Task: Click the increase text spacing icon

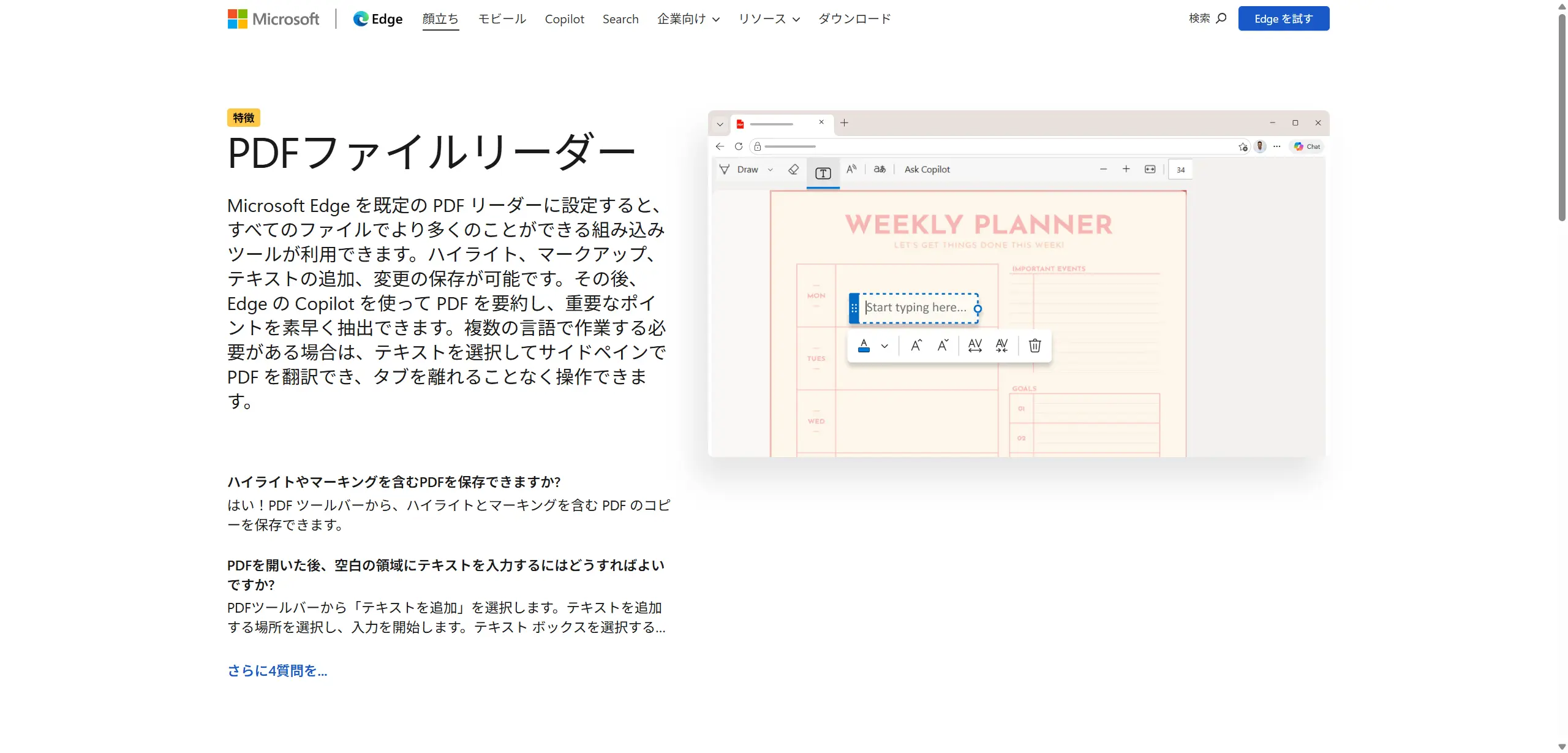Action: 975,346
